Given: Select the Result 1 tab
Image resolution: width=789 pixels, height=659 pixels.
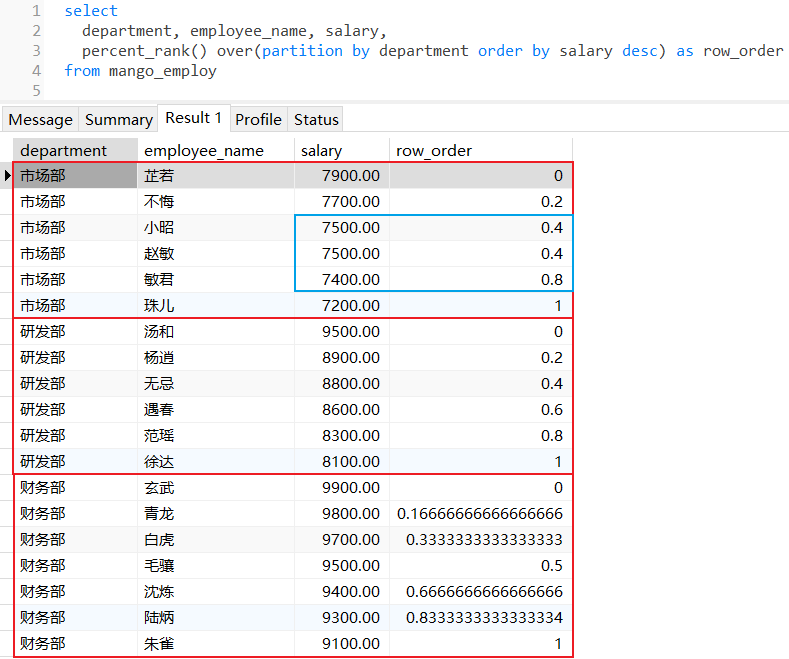Looking at the screenshot, I should pyautogui.click(x=194, y=118).
